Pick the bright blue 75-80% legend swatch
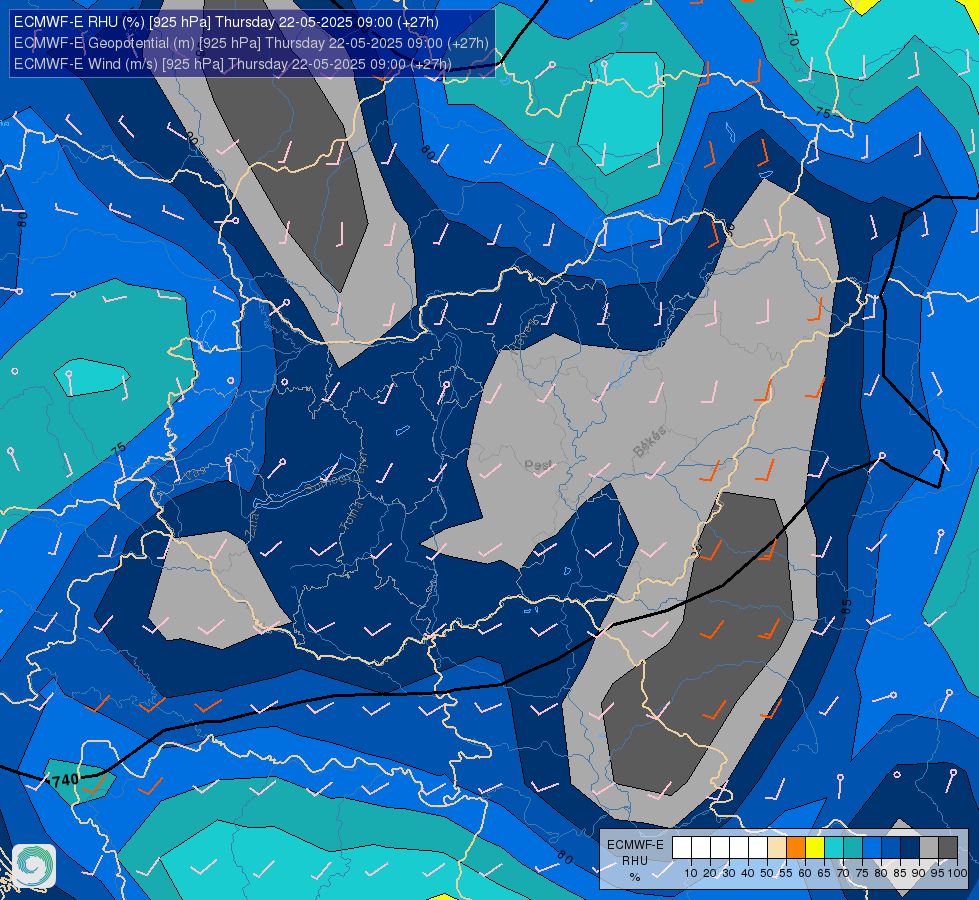Screen dimensions: 979x900 tap(872, 848)
